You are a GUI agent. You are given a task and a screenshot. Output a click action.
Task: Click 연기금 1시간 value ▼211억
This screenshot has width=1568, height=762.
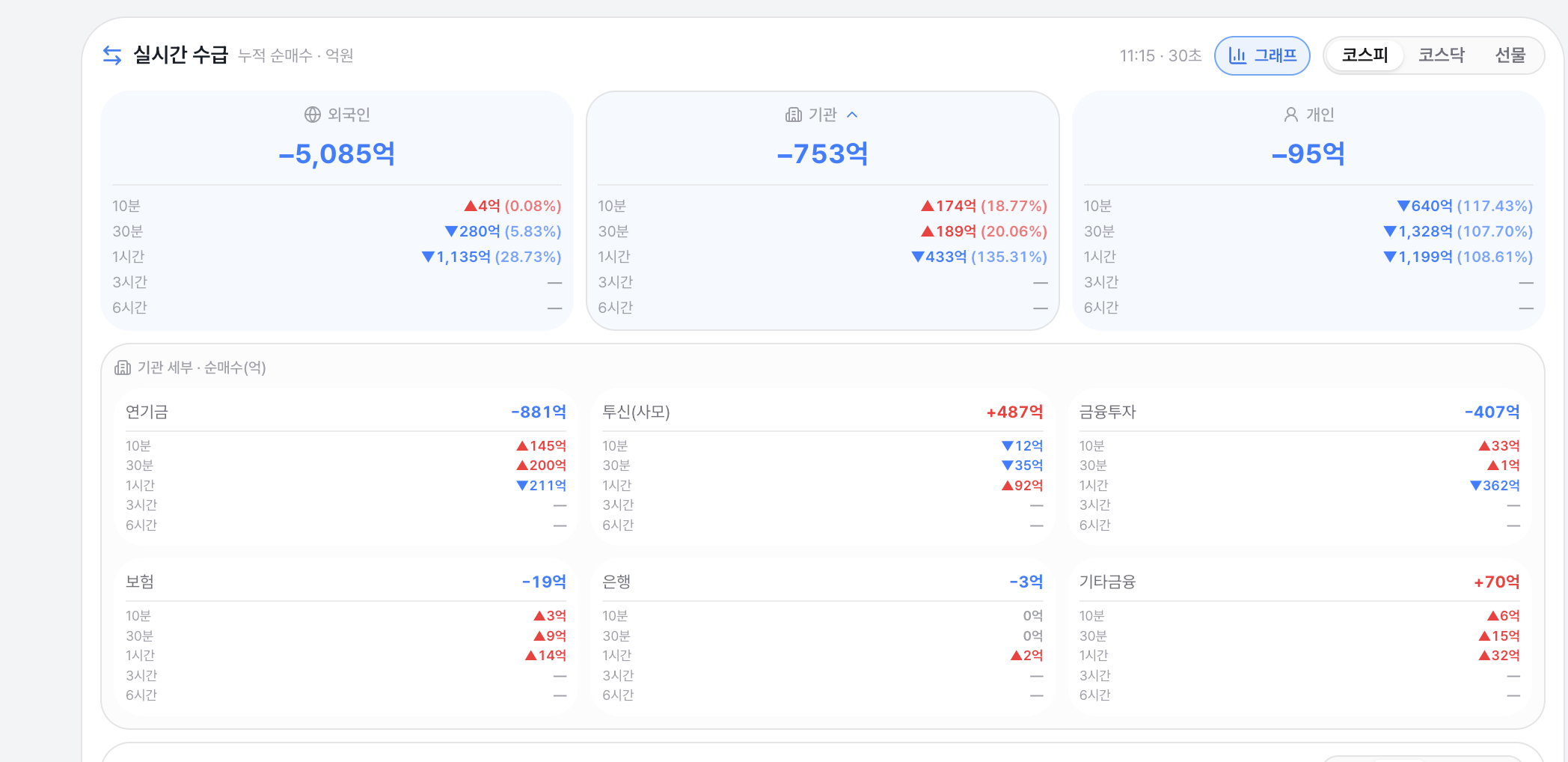(542, 485)
